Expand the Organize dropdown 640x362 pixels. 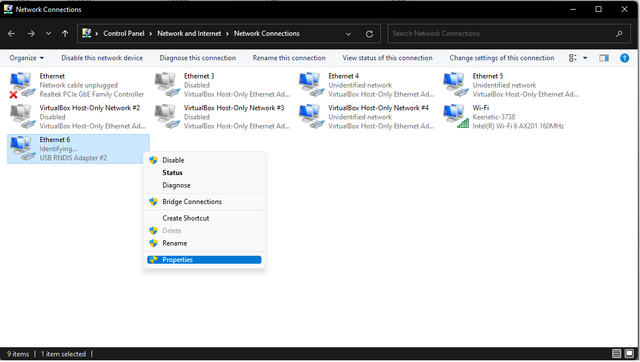pos(27,58)
